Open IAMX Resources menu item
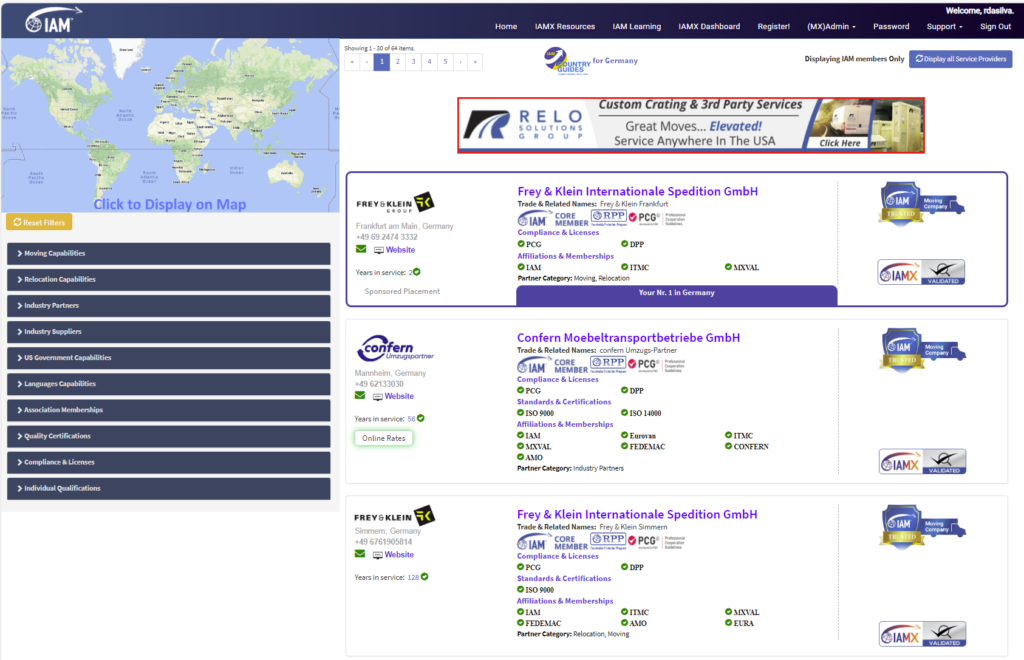Screen dimensions: 1024x660 pyautogui.click(x=565, y=27)
